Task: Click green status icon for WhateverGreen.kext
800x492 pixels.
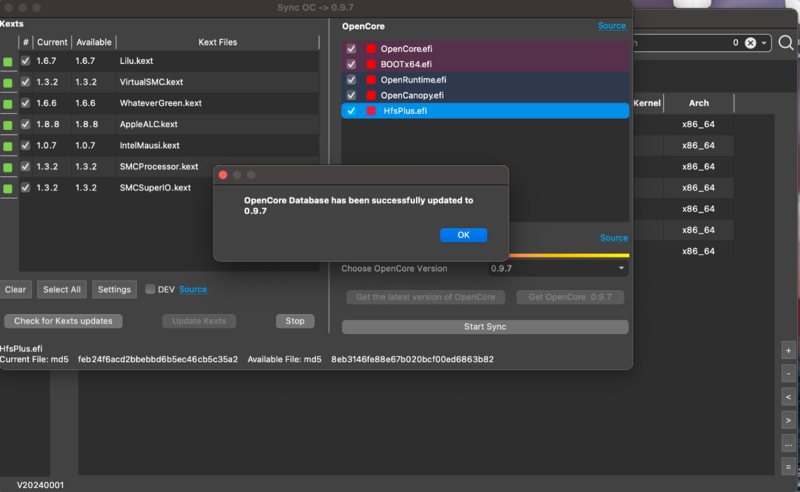Action: point(8,104)
